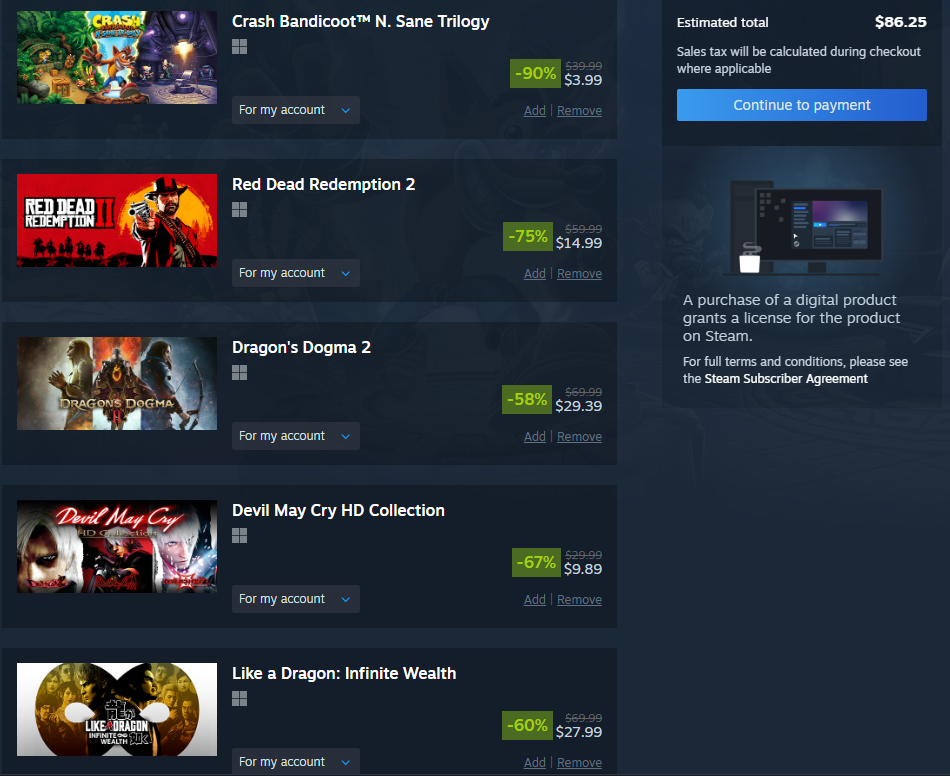Open the Devil May Cry HD Collection thumbnail
The image size is (950, 776).
pyautogui.click(x=117, y=546)
